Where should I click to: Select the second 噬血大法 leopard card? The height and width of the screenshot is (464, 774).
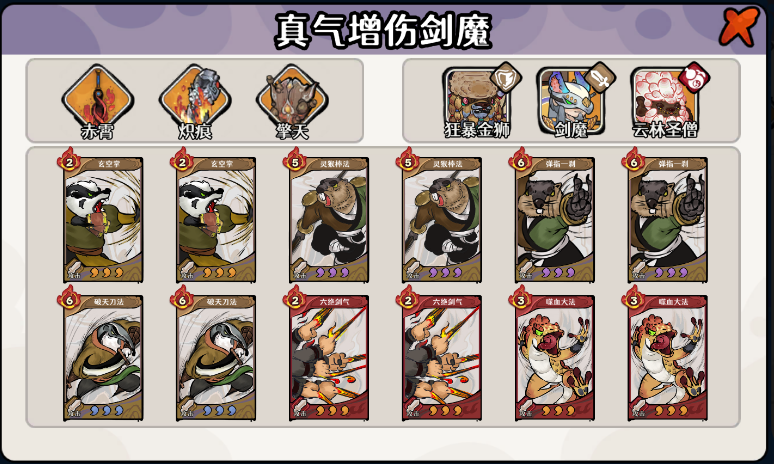coord(667,357)
